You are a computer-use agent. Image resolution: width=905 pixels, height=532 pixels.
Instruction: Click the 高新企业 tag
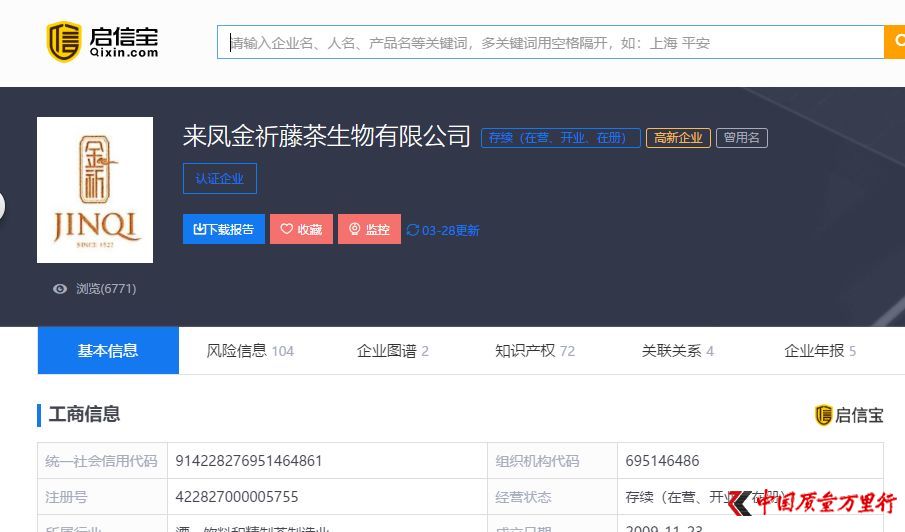pyautogui.click(x=678, y=138)
